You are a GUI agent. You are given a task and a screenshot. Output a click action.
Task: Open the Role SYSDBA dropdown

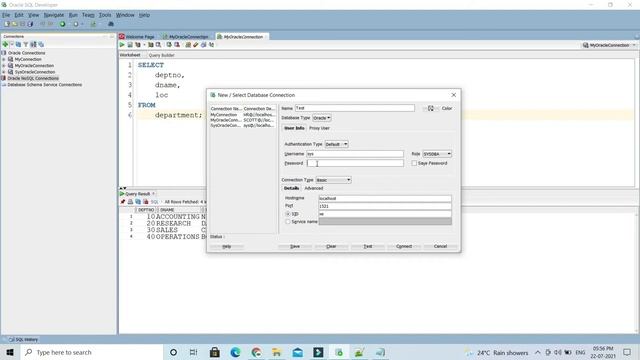(437, 154)
